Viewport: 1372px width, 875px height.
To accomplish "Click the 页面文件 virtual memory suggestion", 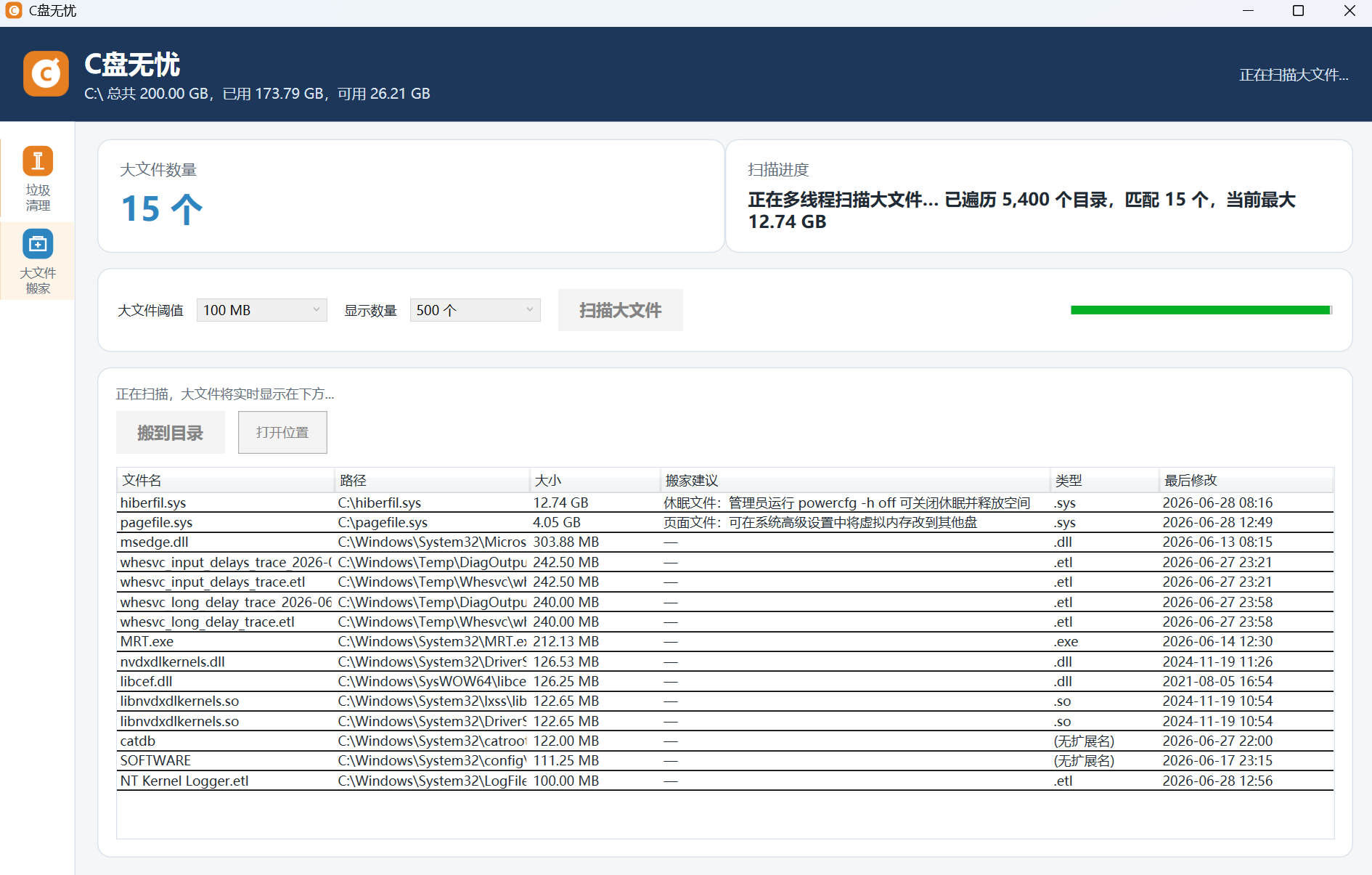I will click(x=820, y=522).
